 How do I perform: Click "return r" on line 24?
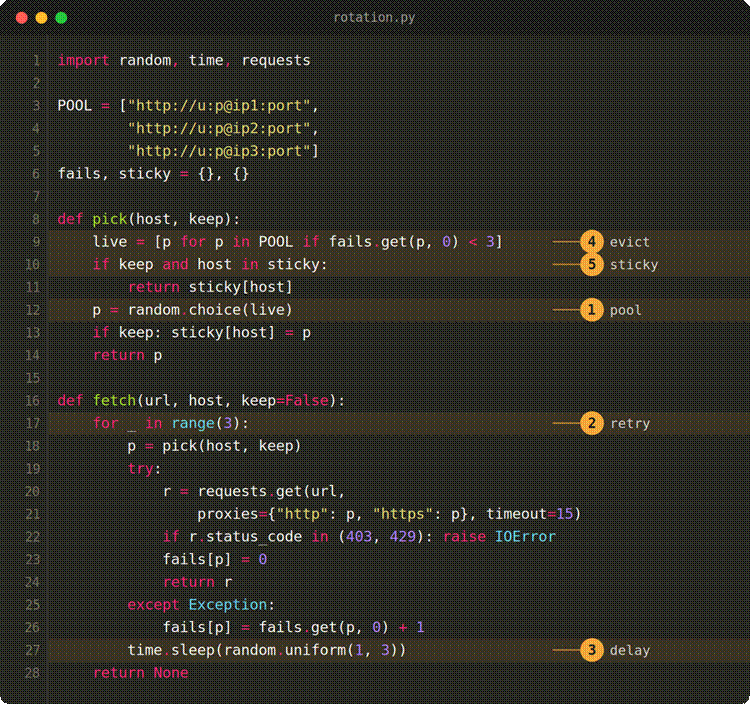[x=198, y=583]
